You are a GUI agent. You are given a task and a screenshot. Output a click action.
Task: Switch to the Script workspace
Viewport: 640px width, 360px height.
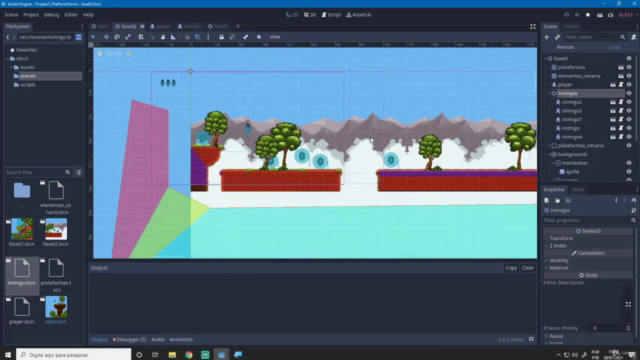pos(331,15)
